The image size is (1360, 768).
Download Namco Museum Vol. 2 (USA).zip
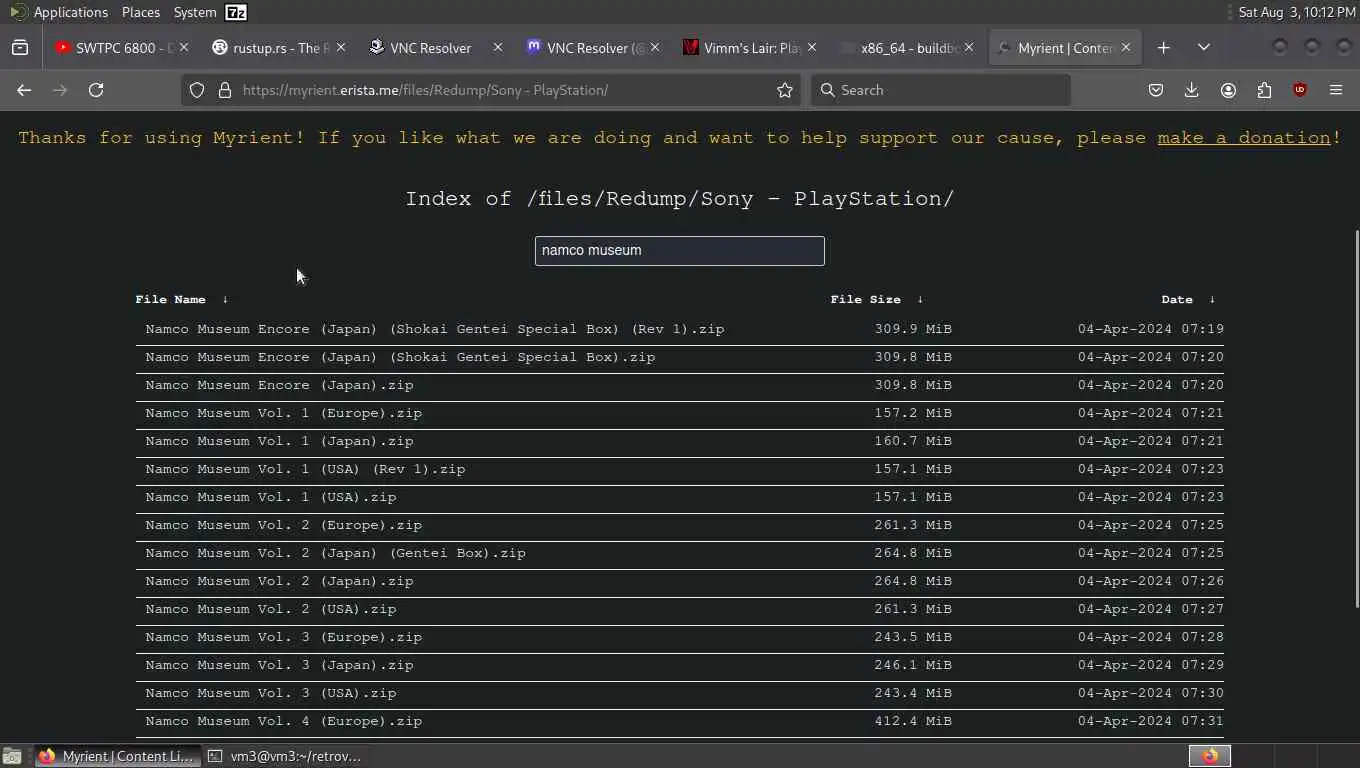pyautogui.click(x=271, y=609)
